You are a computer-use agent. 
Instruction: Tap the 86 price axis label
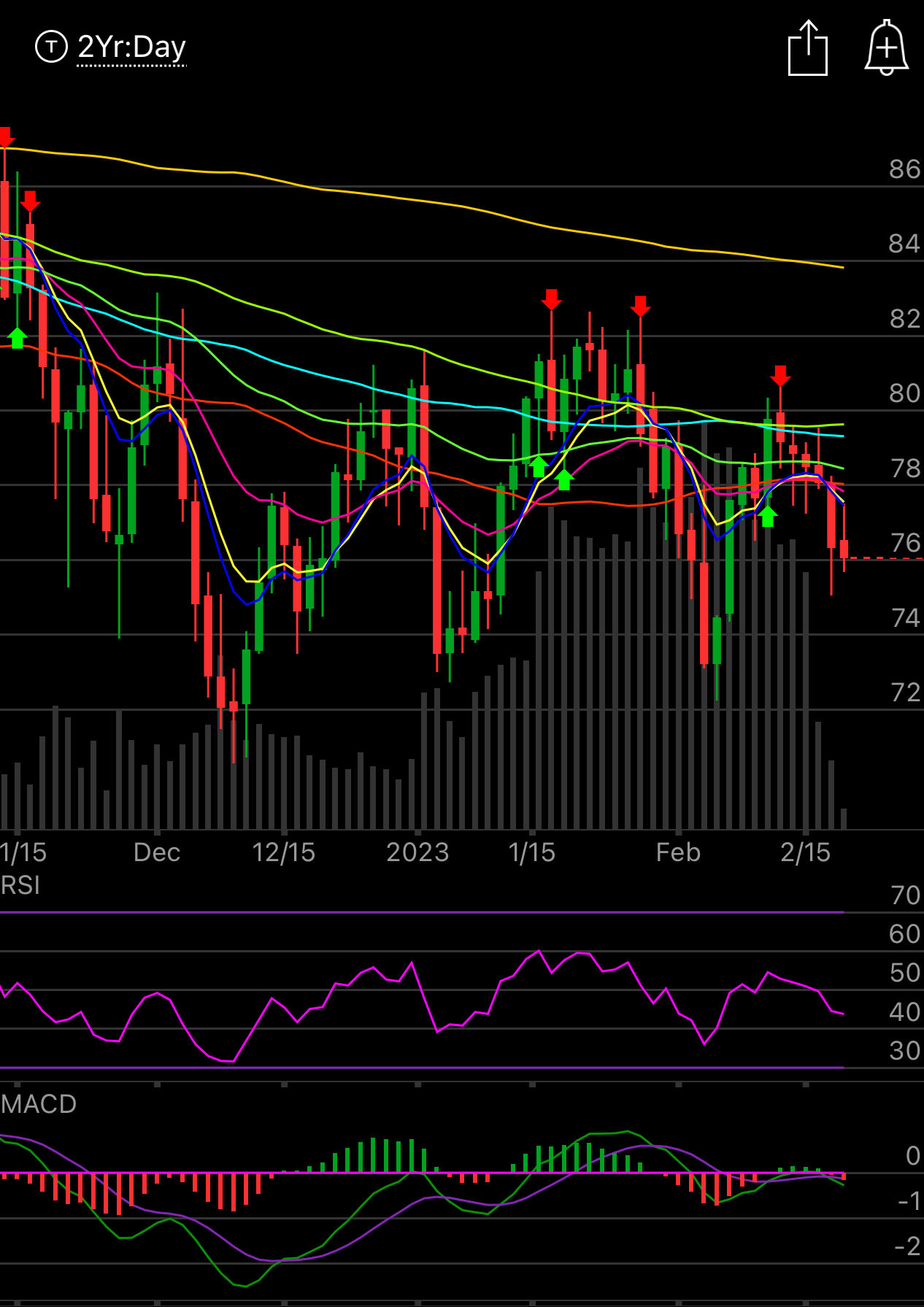(904, 169)
